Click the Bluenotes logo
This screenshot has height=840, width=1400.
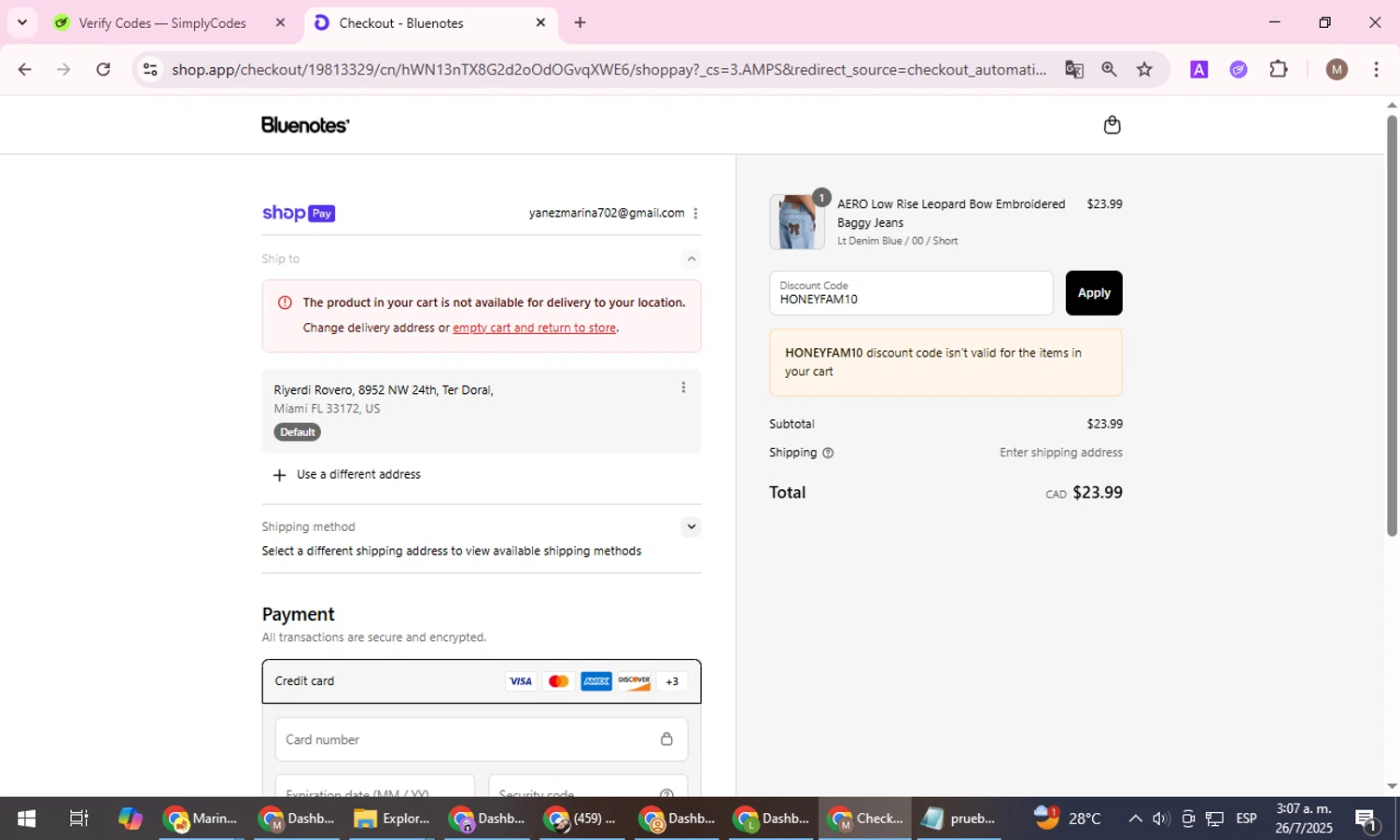[305, 125]
